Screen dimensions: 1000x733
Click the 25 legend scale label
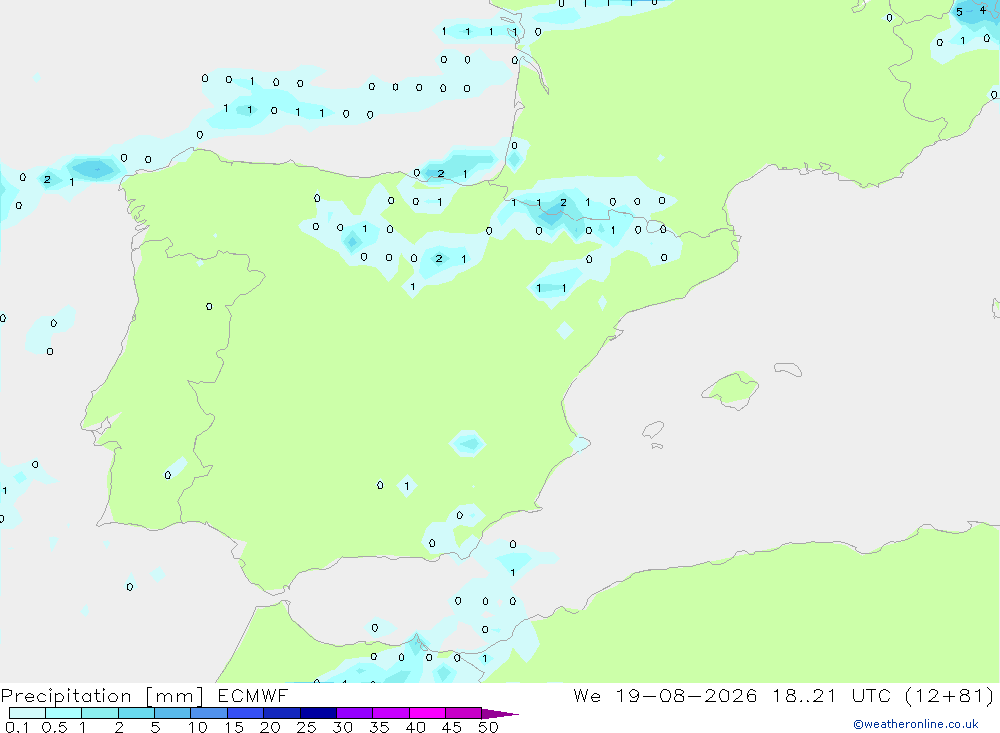(x=307, y=727)
